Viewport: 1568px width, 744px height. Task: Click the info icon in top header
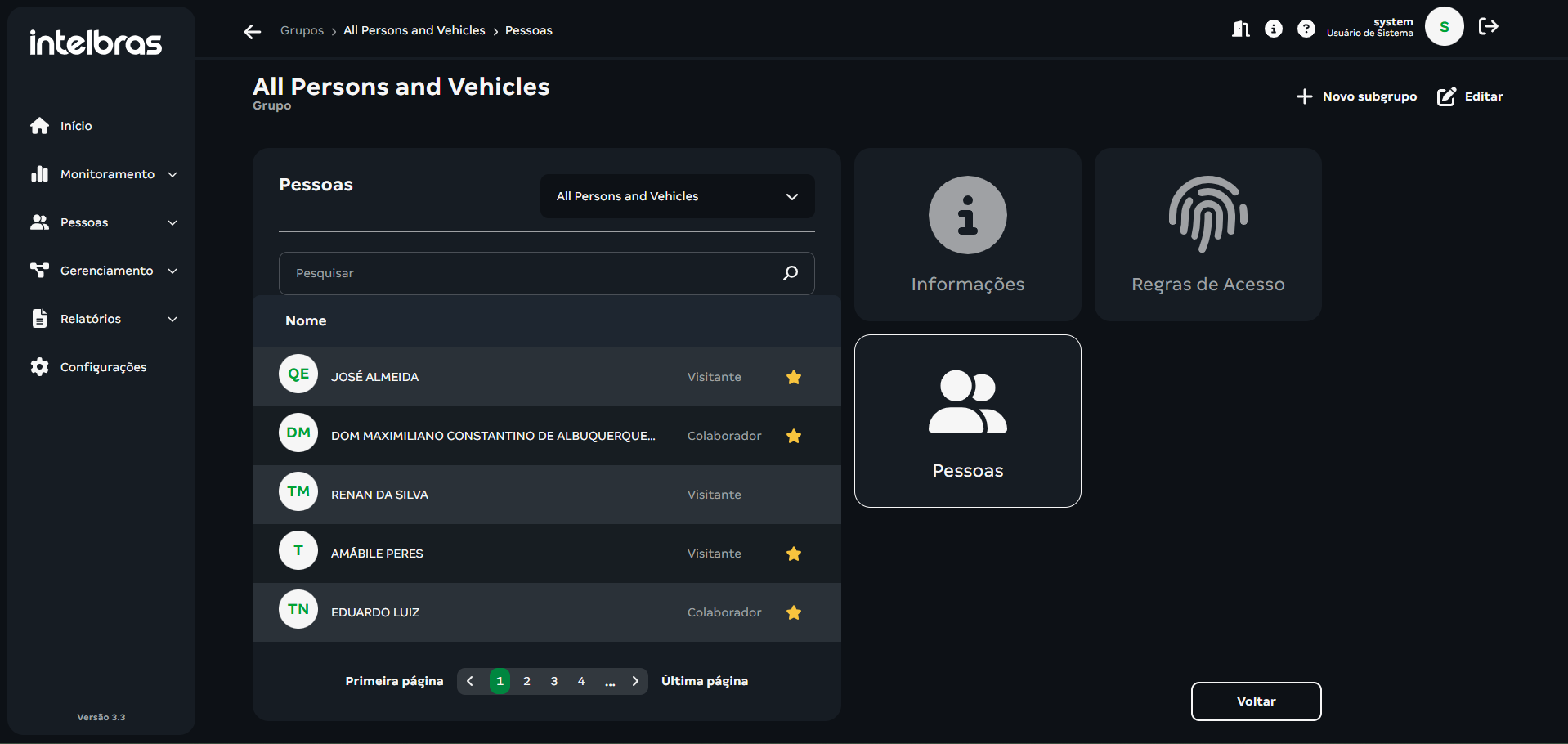point(1274,29)
